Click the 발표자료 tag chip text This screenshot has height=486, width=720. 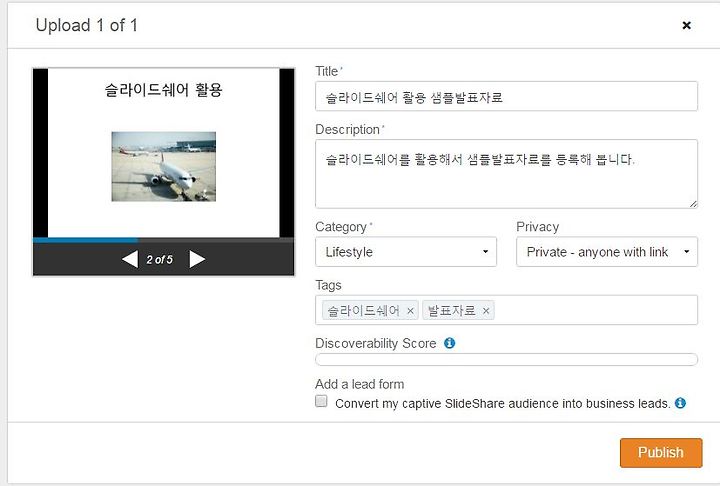451,311
